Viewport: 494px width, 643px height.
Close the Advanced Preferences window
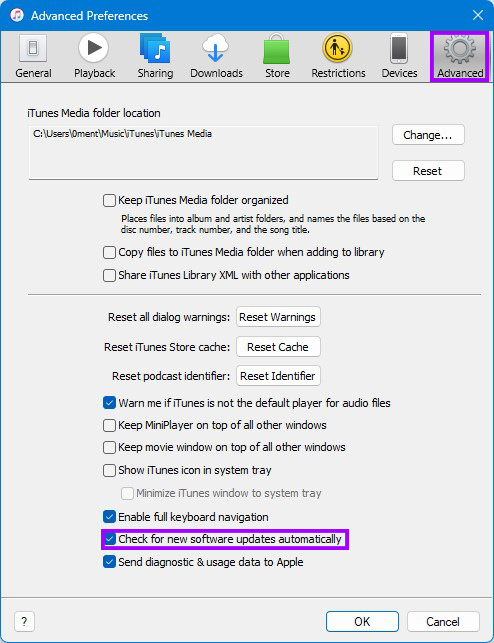[478, 15]
